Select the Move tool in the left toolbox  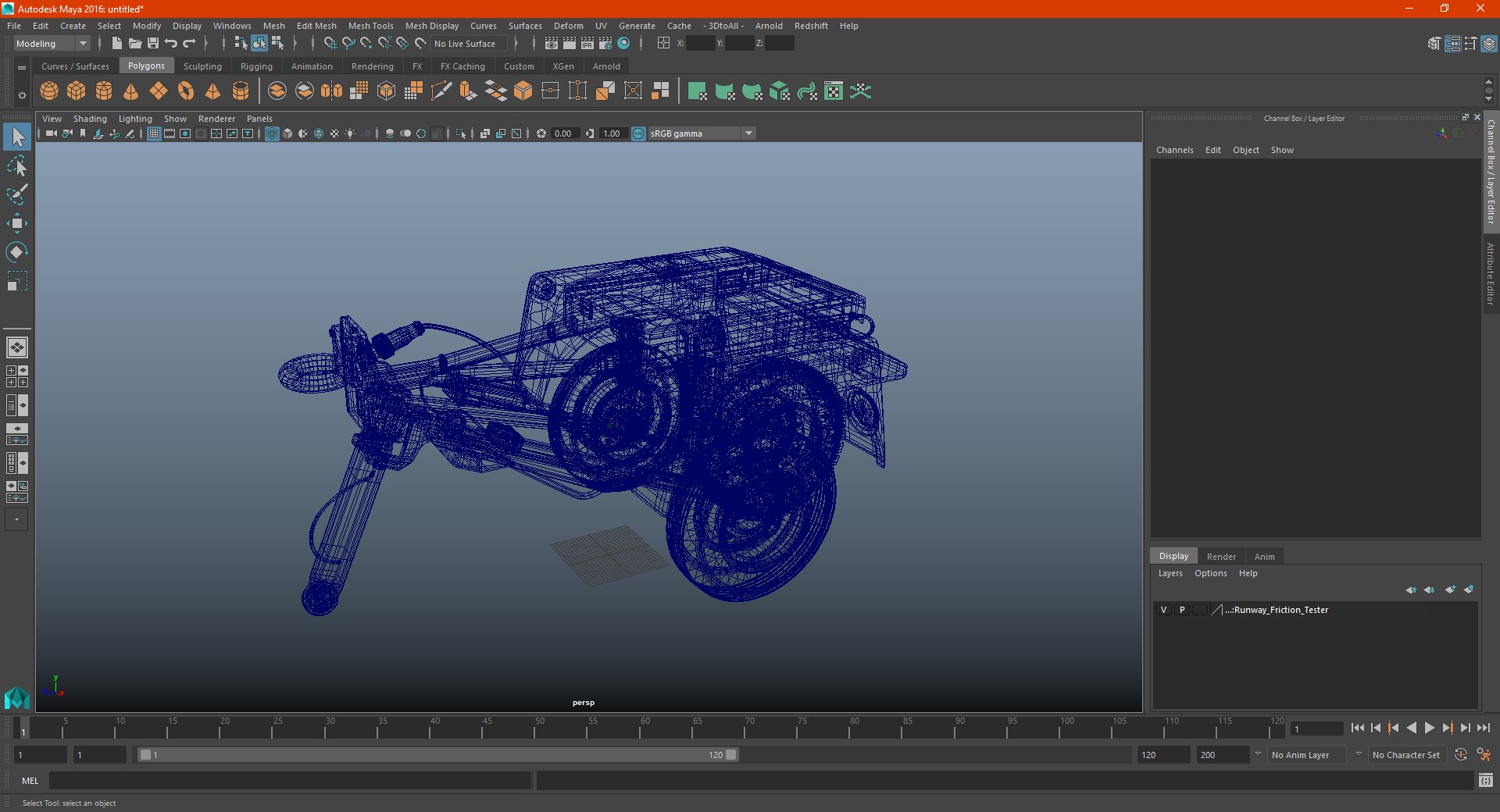(16, 224)
